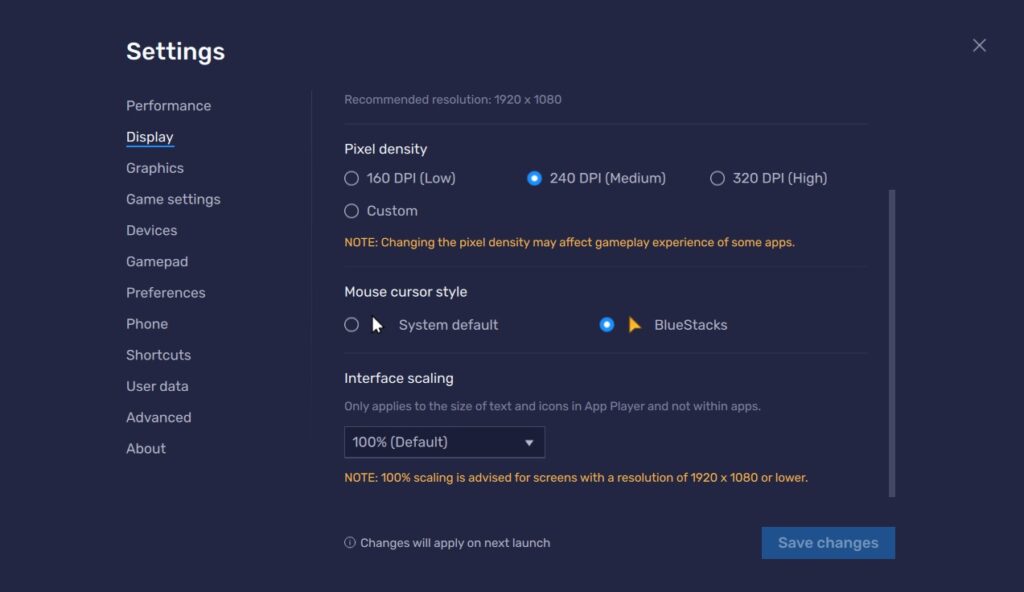Open the Interface scaling dropdown showing 100% (Default)
The width and height of the screenshot is (1024, 592).
444,442
